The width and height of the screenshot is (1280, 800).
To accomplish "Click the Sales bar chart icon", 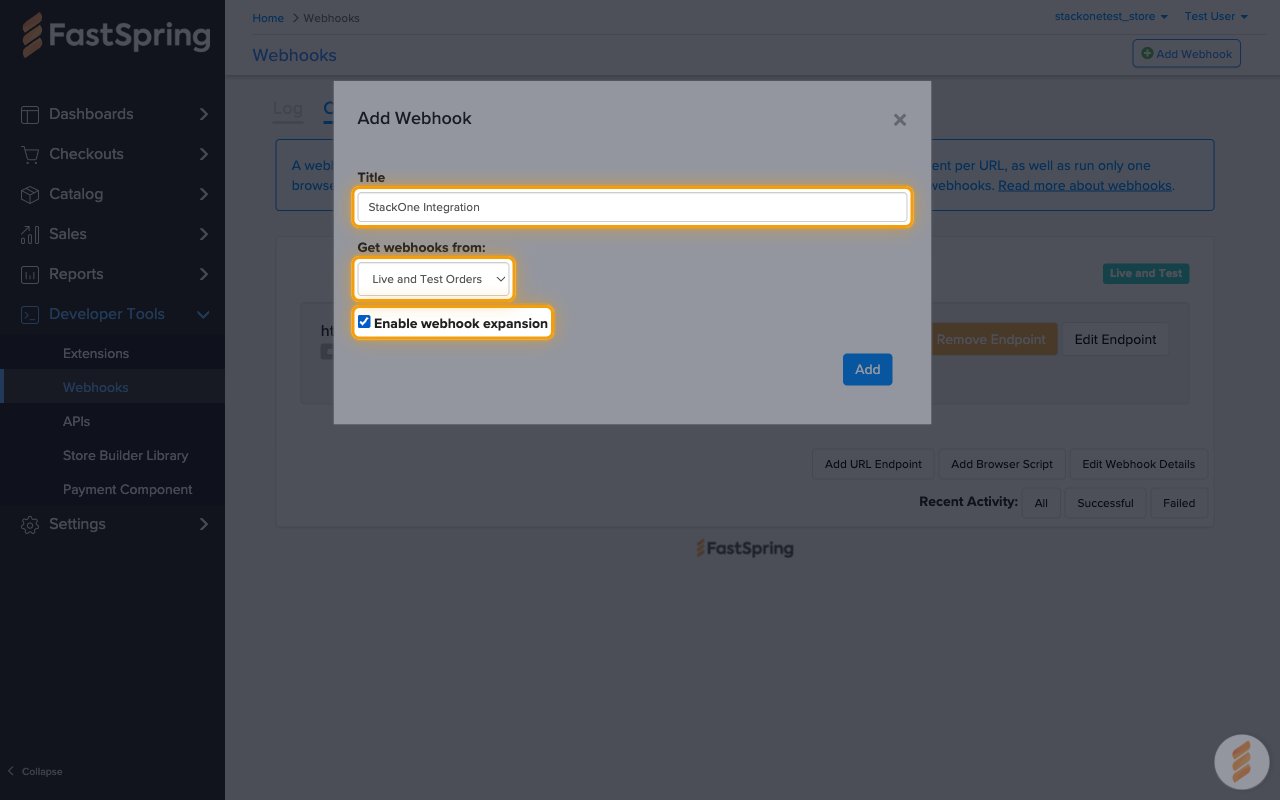I will [x=30, y=234].
